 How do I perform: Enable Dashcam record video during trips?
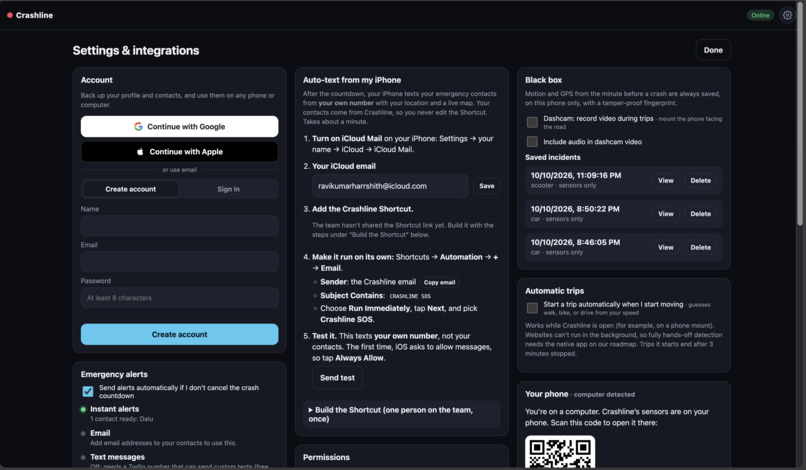(x=533, y=122)
